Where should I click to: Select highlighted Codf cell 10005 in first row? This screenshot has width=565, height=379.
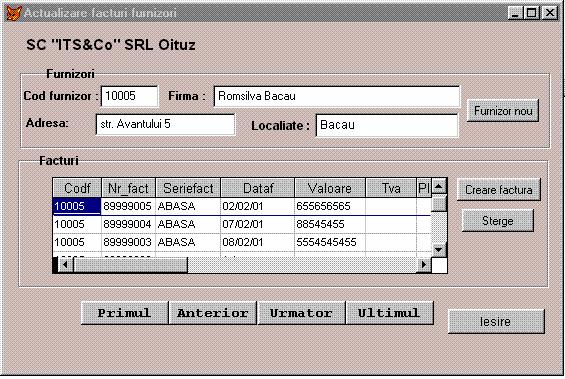77,206
